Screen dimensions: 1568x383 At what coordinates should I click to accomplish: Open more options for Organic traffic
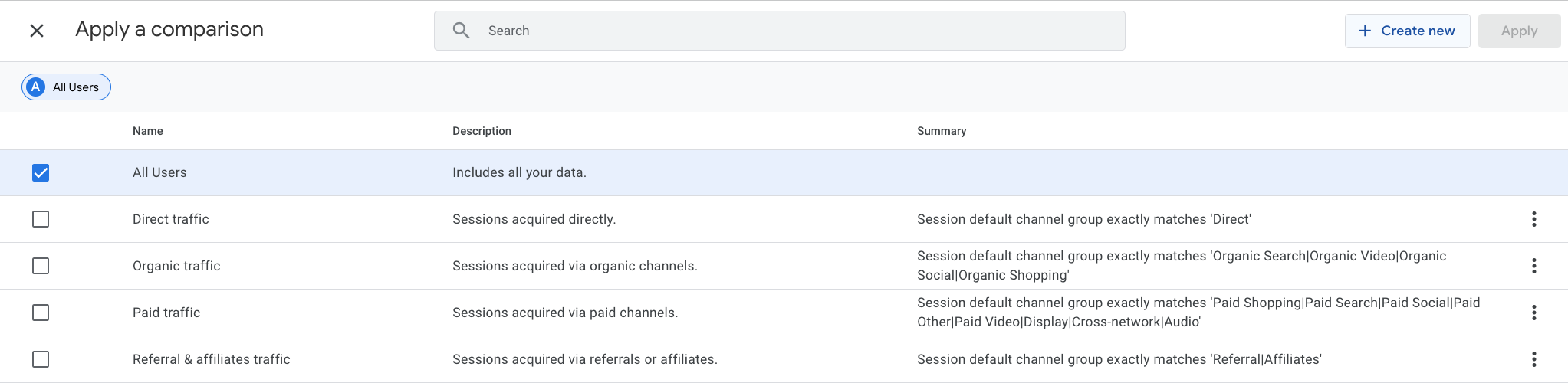pos(1533,266)
